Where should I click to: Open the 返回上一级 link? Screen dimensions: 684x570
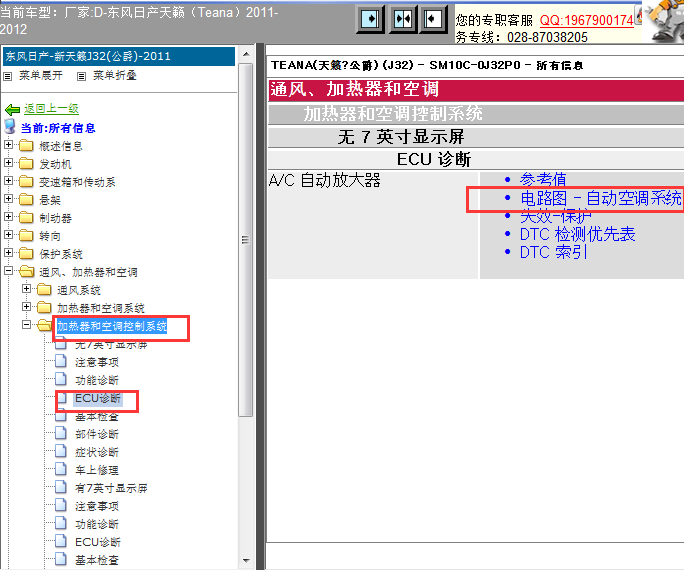pyautogui.click(x=51, y=109)
